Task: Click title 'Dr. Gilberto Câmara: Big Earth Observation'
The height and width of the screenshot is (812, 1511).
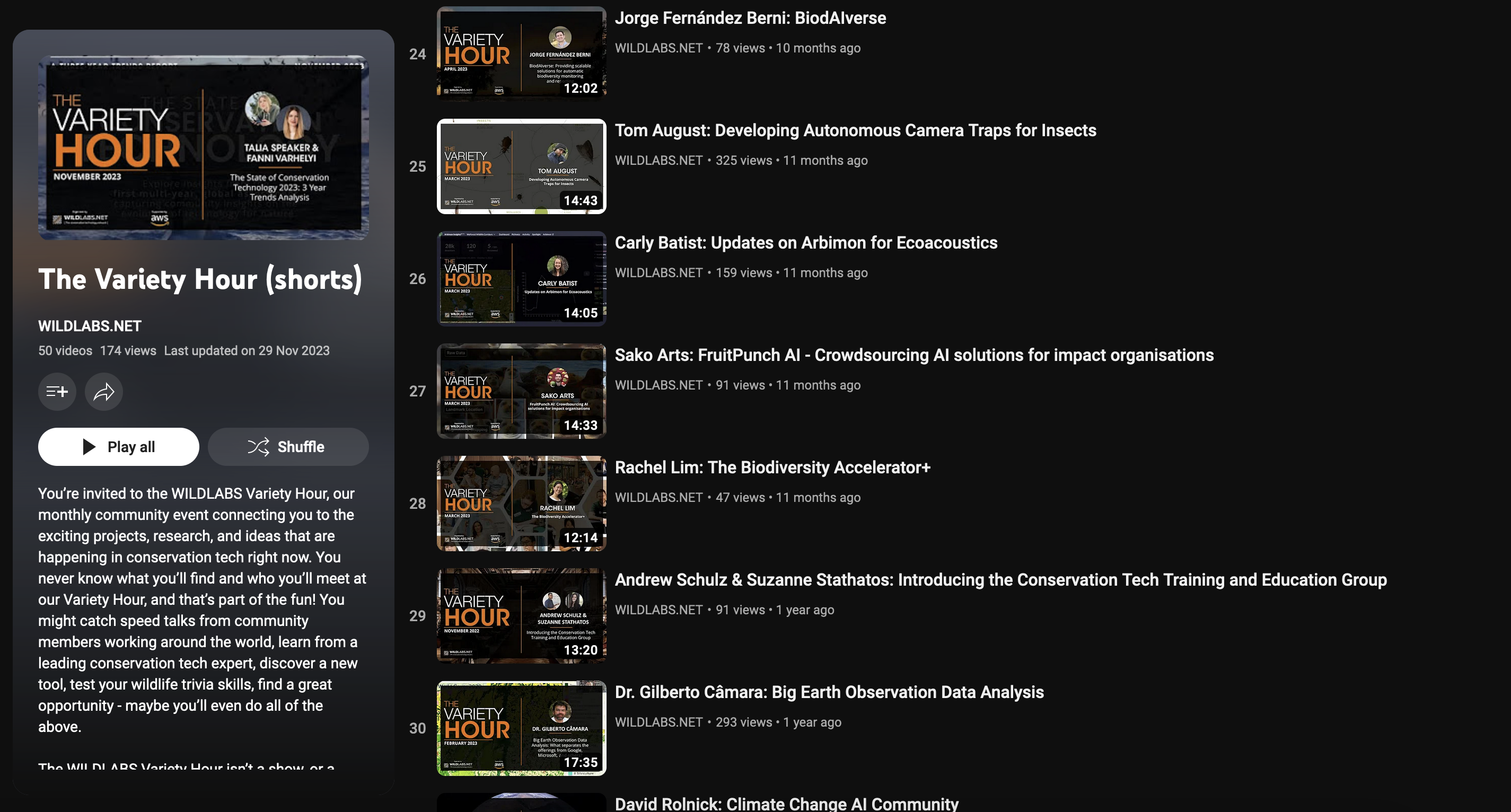Action: 829,692
